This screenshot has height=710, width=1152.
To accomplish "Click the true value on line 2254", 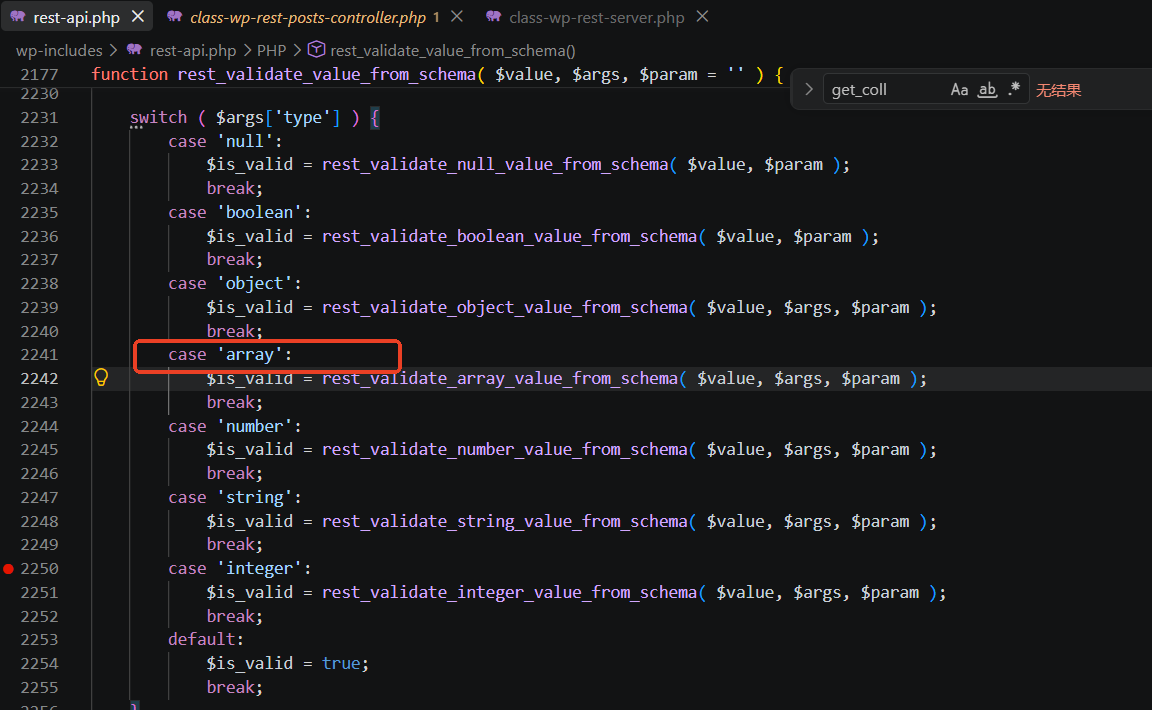I will (341, 664).
